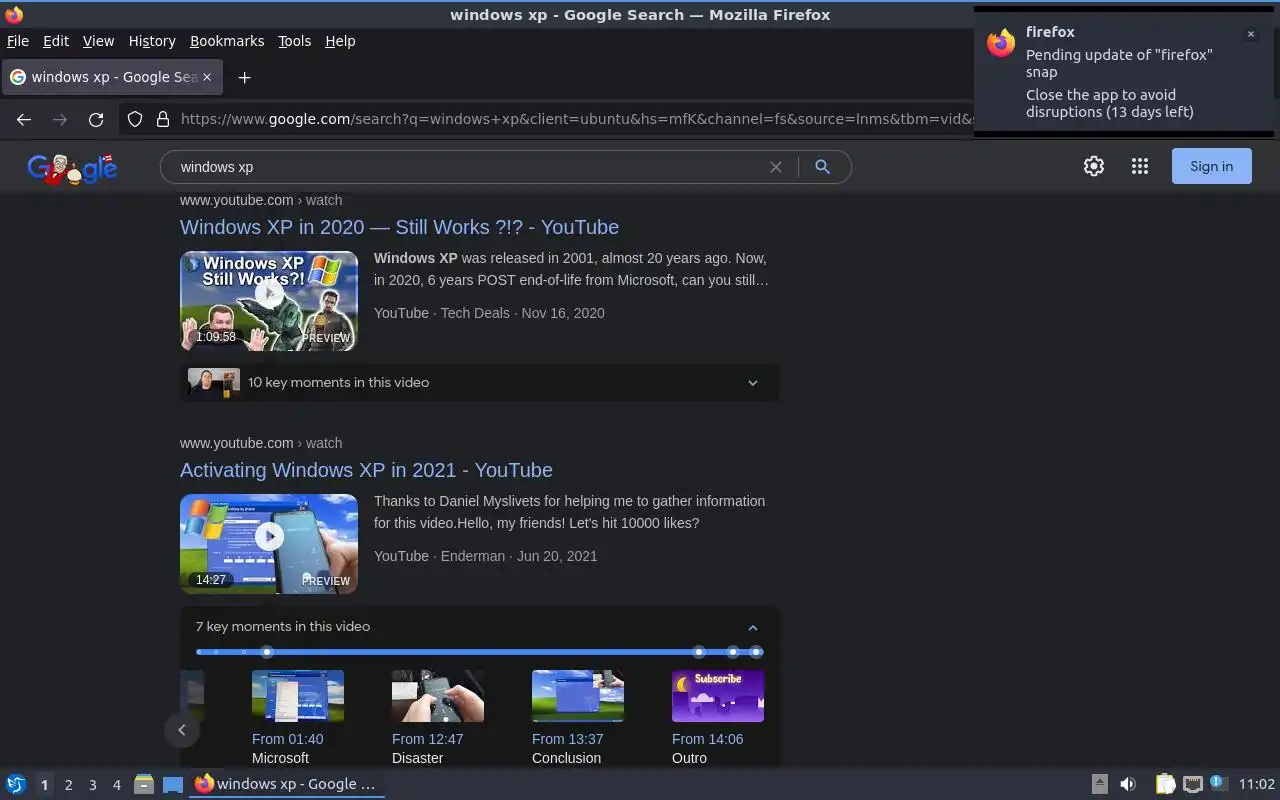Open 'Activating Windows XP in 2021' link
This screenshot has width=1280, height=800.
(x=366, y=470)
